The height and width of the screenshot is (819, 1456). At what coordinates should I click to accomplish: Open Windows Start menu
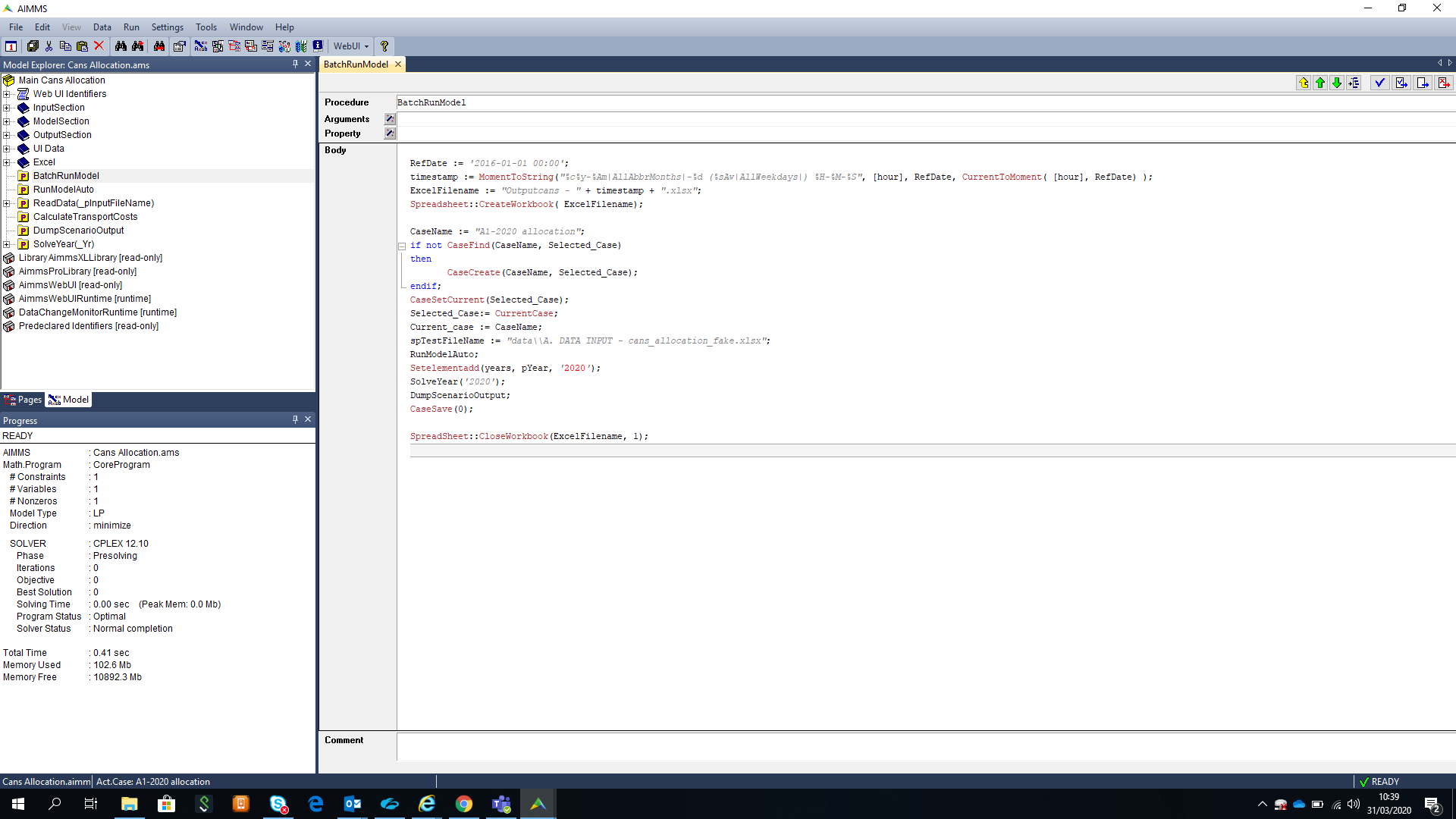18,804
